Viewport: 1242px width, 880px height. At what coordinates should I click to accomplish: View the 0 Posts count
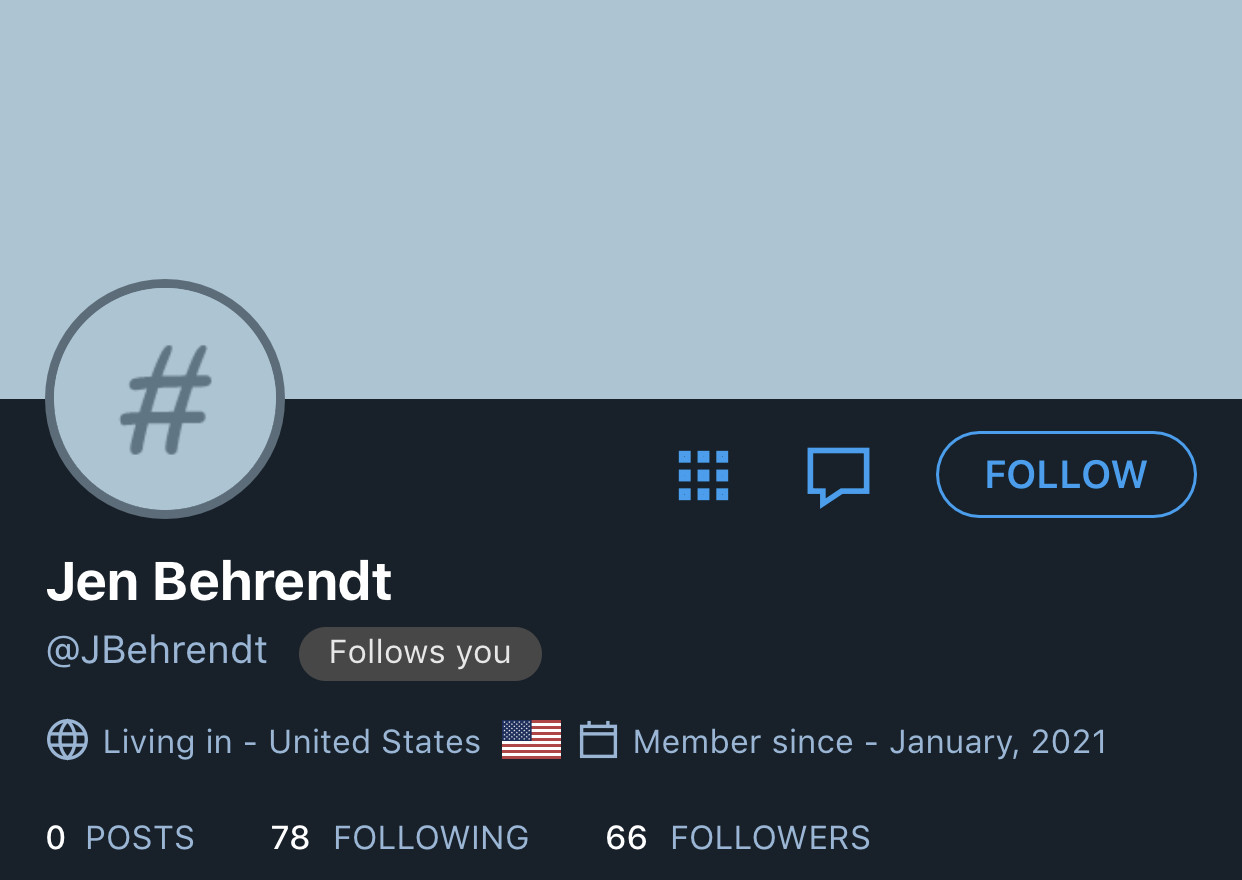[120, 837]
